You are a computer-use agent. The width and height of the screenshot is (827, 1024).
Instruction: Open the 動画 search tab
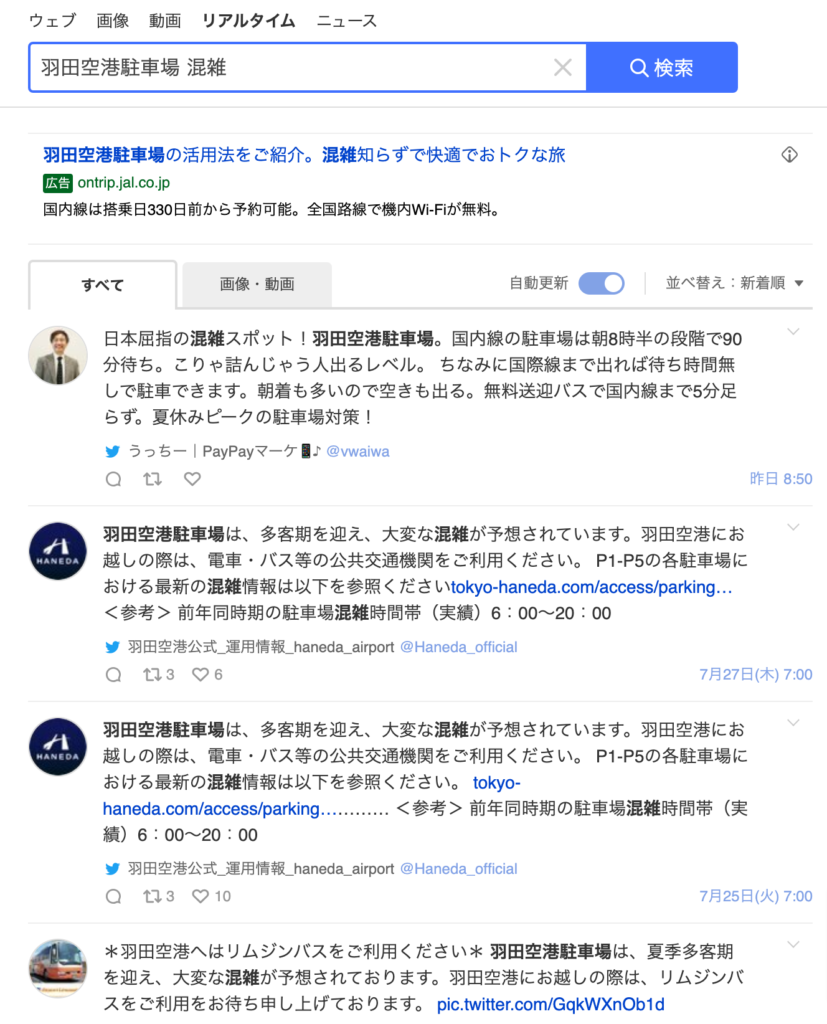click(165, 21)
